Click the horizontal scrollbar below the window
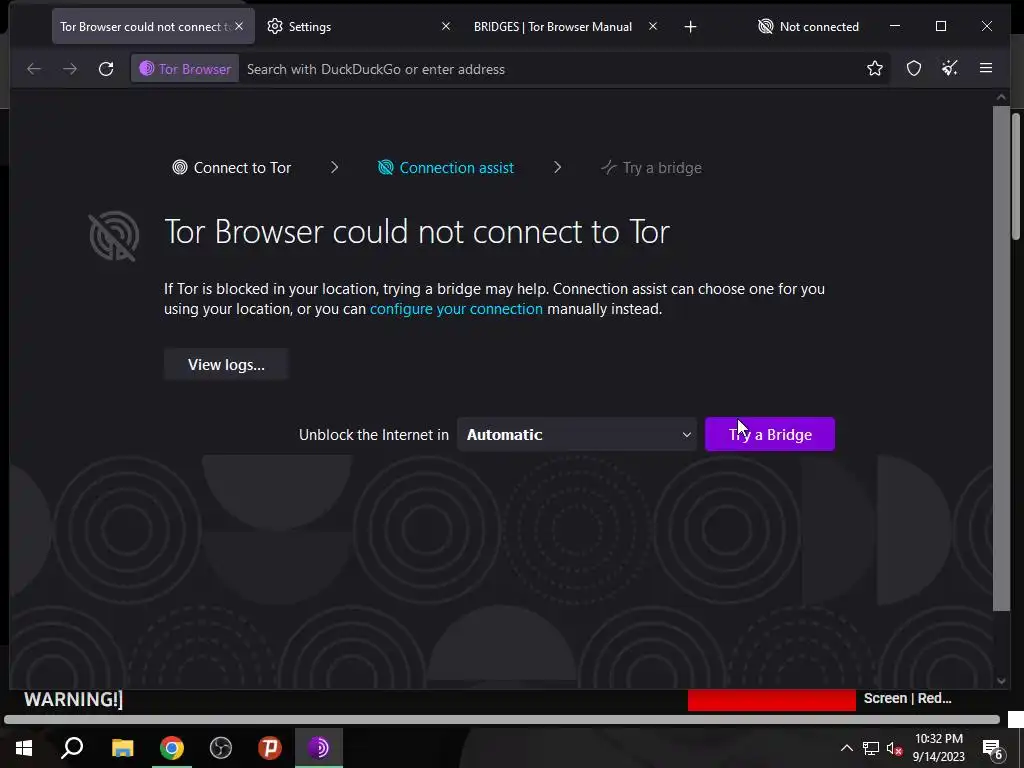1024x768 pixels. coord(502,720)
